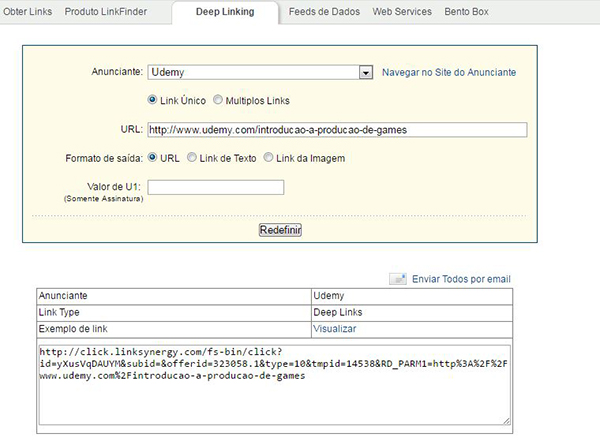Image resolution: width=600 pixels, height=441 pixels.
Task: Focus the URL input with the udemy.com address
Action: (x=336, y=129)
